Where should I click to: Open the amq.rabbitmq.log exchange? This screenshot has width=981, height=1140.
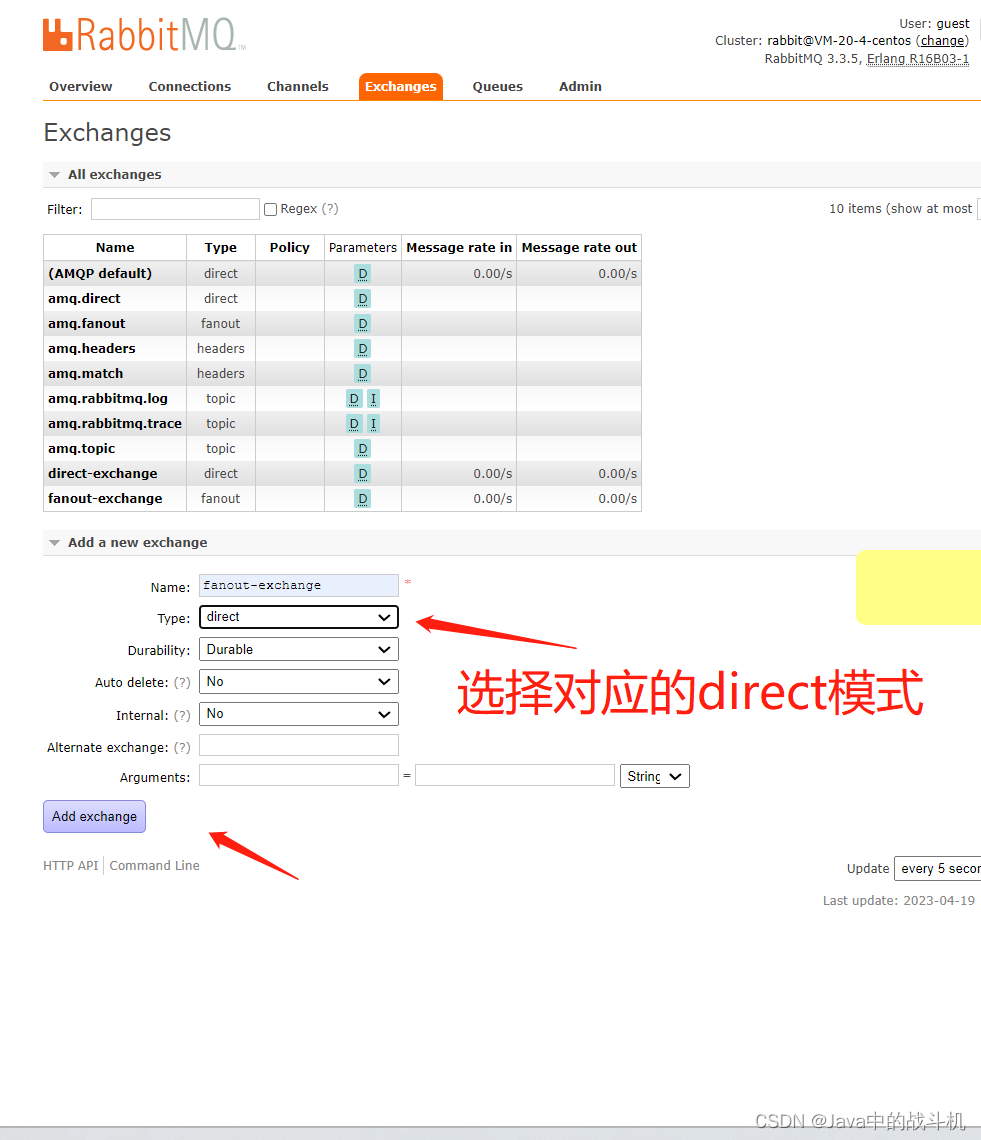tap(108, 398)
